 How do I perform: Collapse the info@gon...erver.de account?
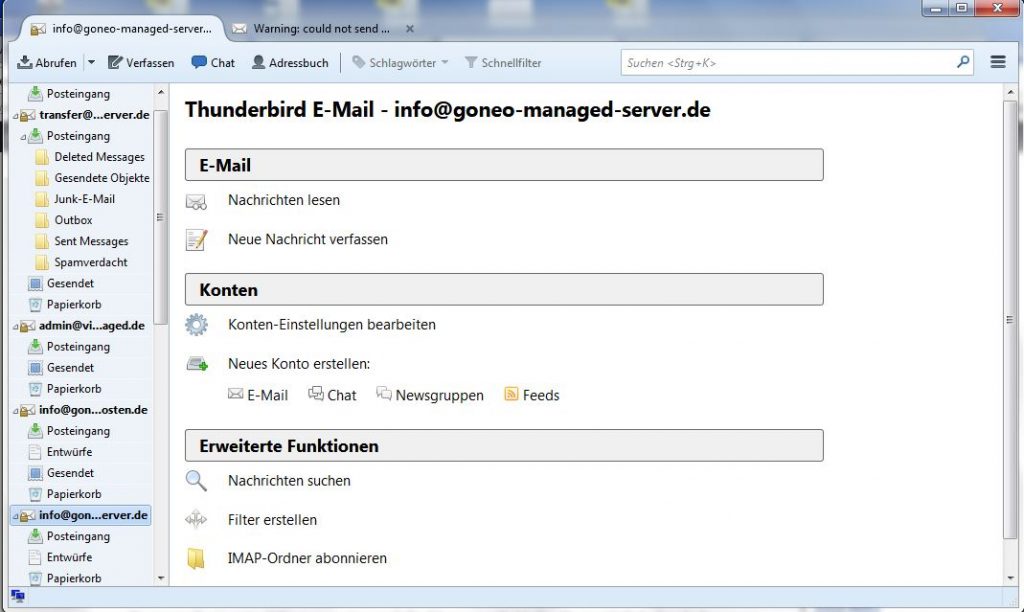(x=16, y=515)
